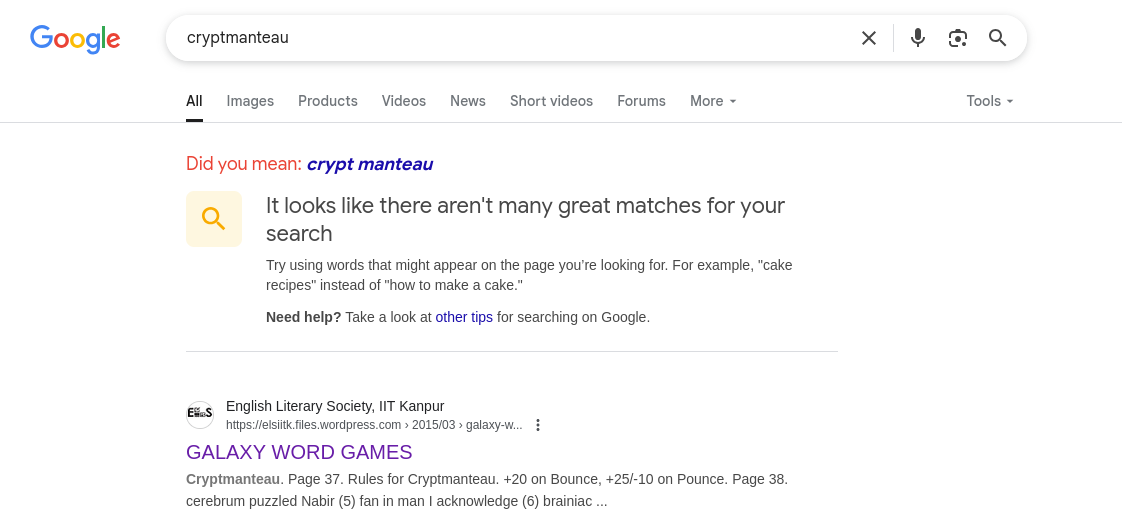
Task: Submit search with magnifying glass icon
Action: coord(997,38)
